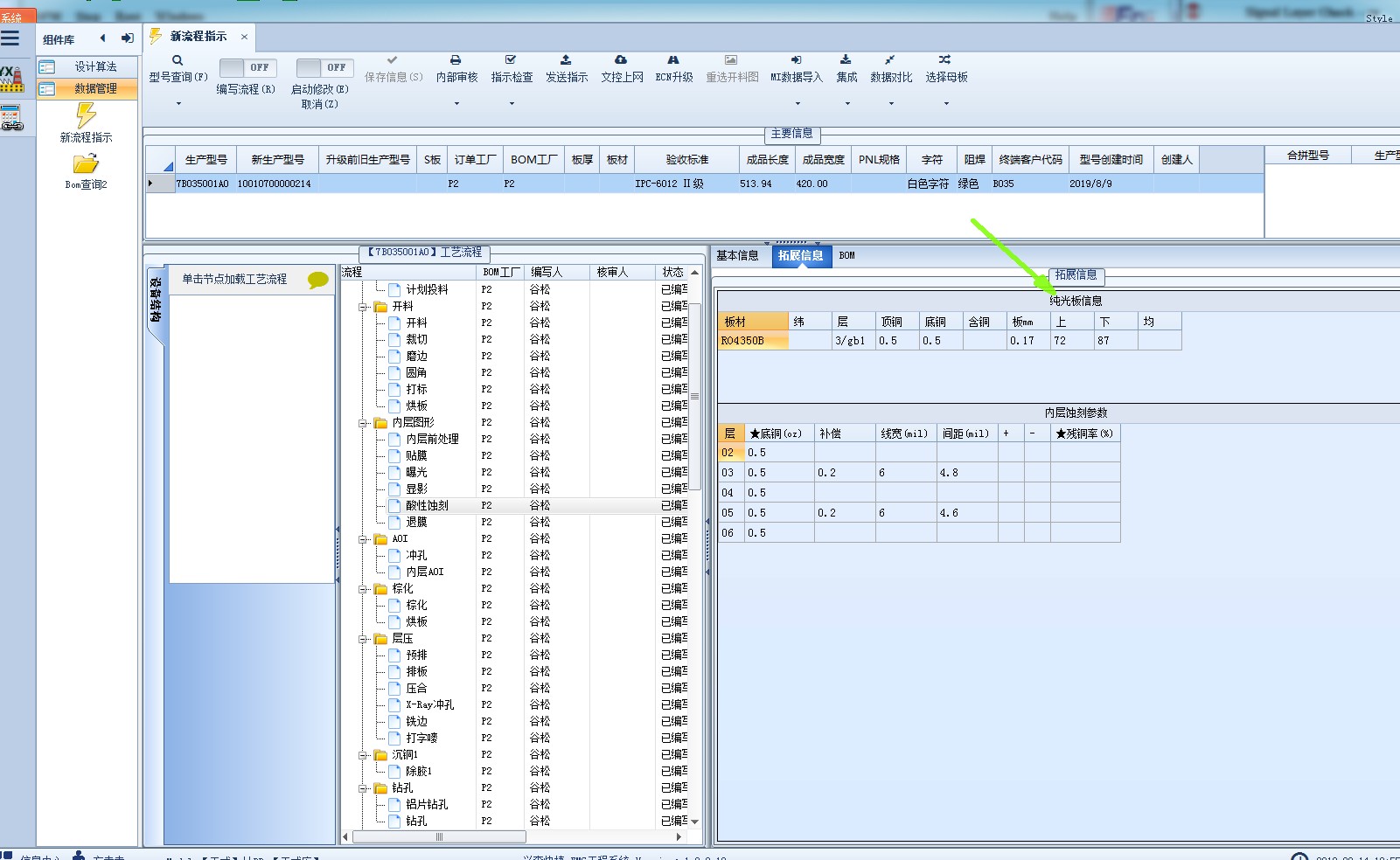The image size is (1400, 860).
Task: Switch to the BOM tab
Action: tap(846, 256)
